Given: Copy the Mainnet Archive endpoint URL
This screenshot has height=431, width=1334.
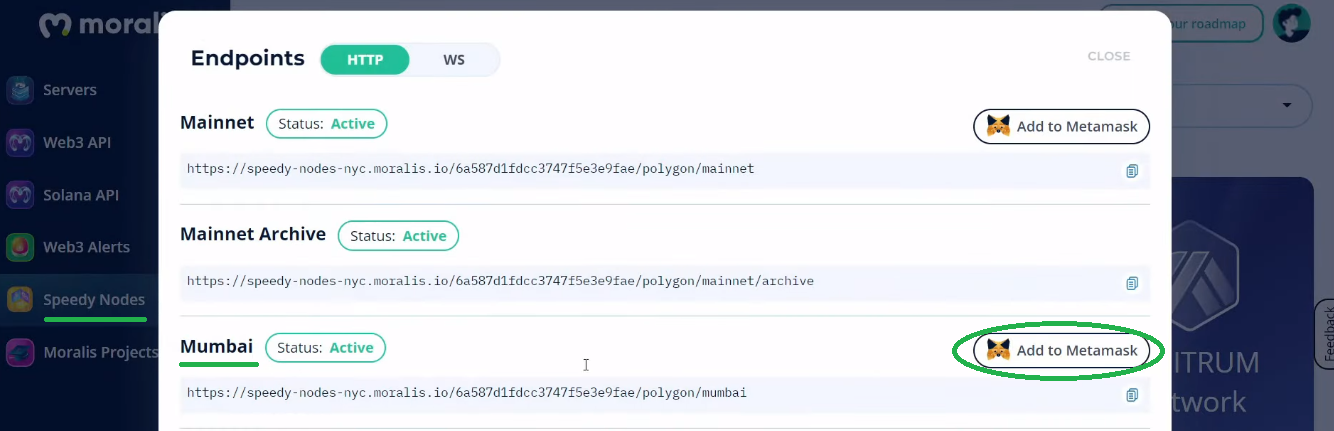Looking at the screenshot, I should [x=1132, y=283].
